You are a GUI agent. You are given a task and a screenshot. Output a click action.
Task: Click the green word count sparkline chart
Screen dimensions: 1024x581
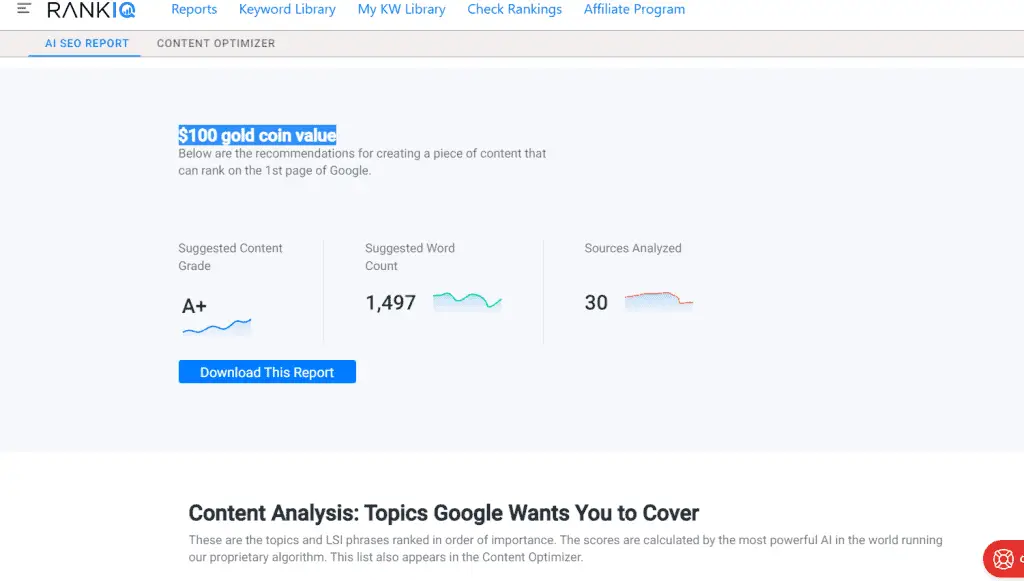467,300
